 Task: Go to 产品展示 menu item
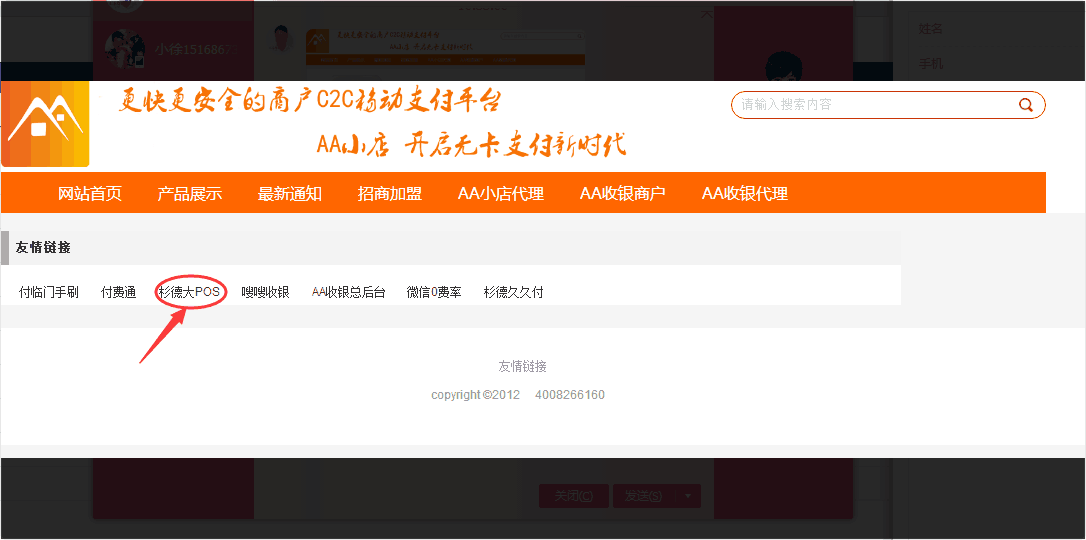(x=190, y=194)
